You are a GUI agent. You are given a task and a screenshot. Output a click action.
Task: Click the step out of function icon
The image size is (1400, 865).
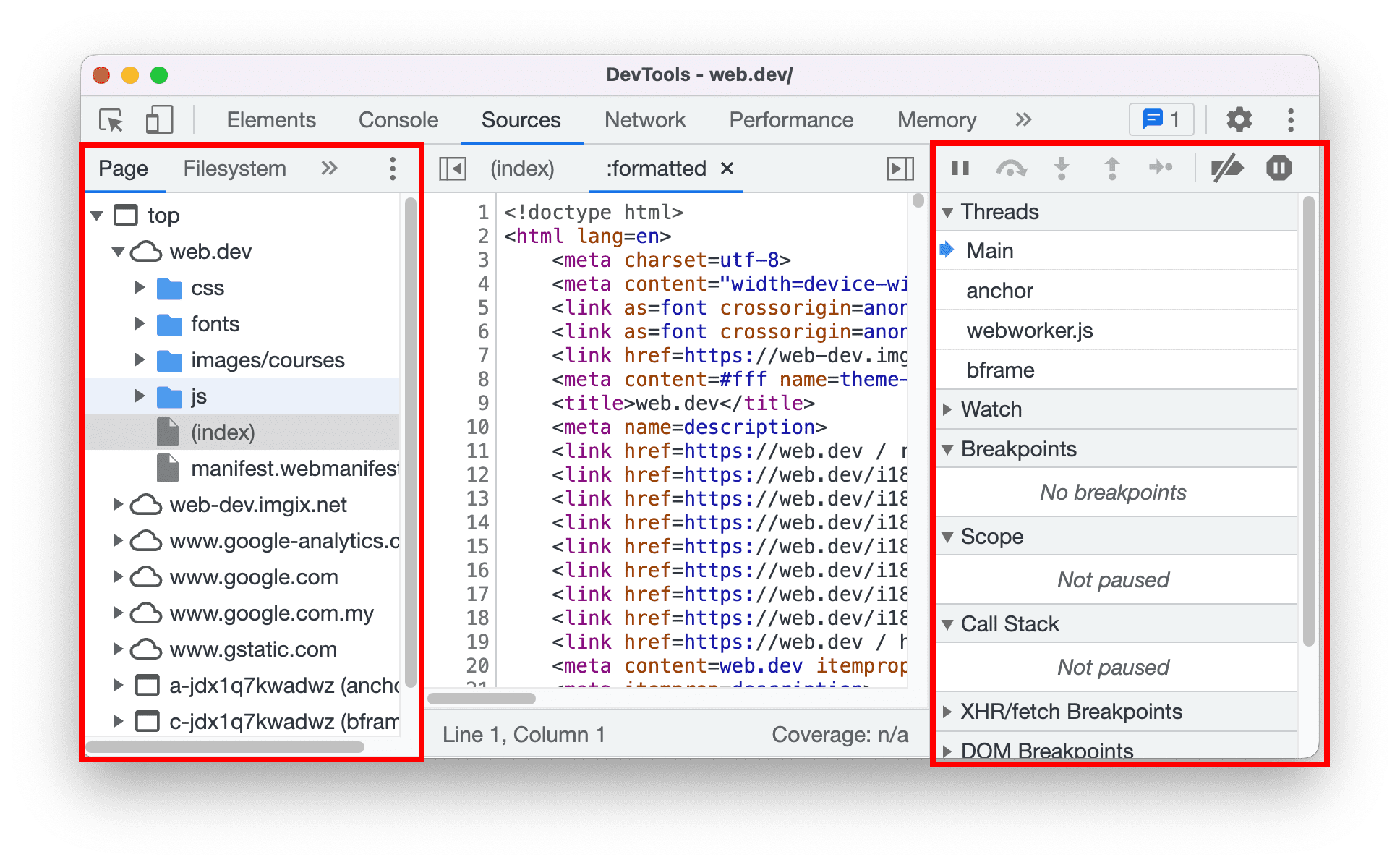tap(1108, 167)
